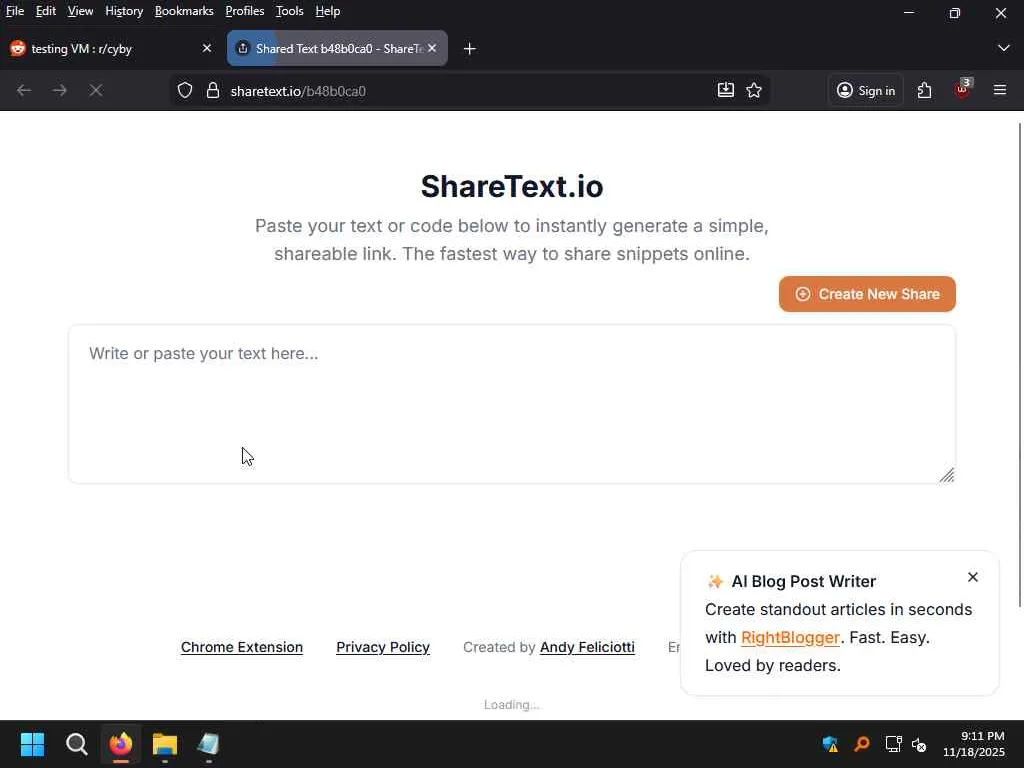Open the Tools menu
Screen dimensions: 1024x768
[289, 11]
